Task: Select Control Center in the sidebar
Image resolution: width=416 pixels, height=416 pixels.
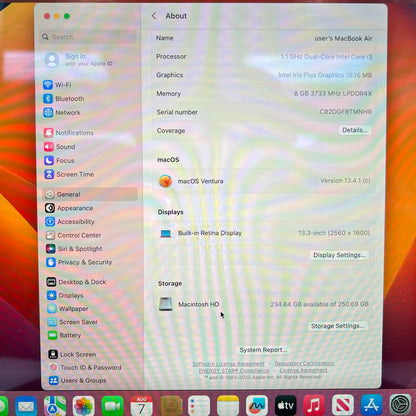Action: pos(73,235)
